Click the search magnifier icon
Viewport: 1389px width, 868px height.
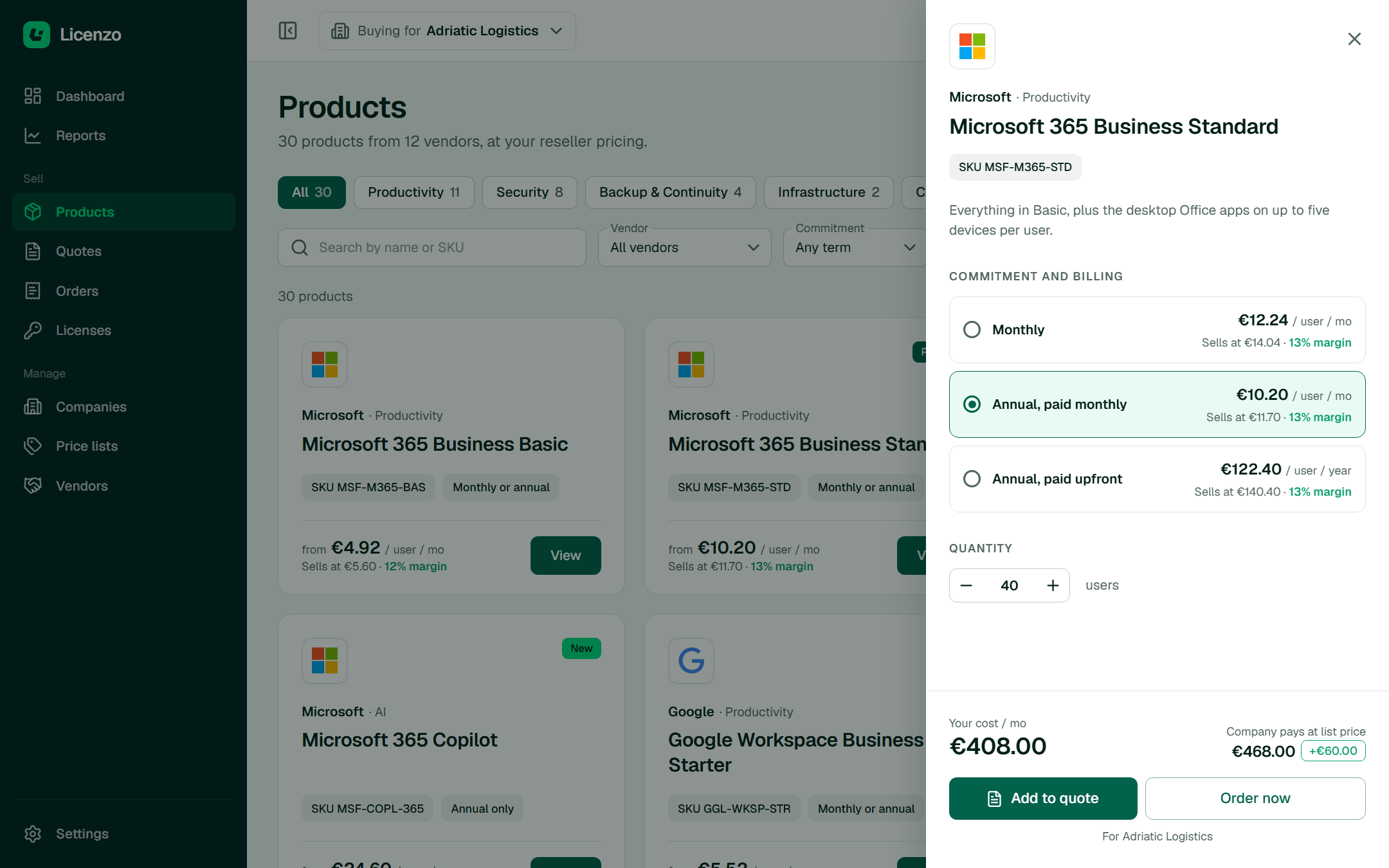click(300, 248)
